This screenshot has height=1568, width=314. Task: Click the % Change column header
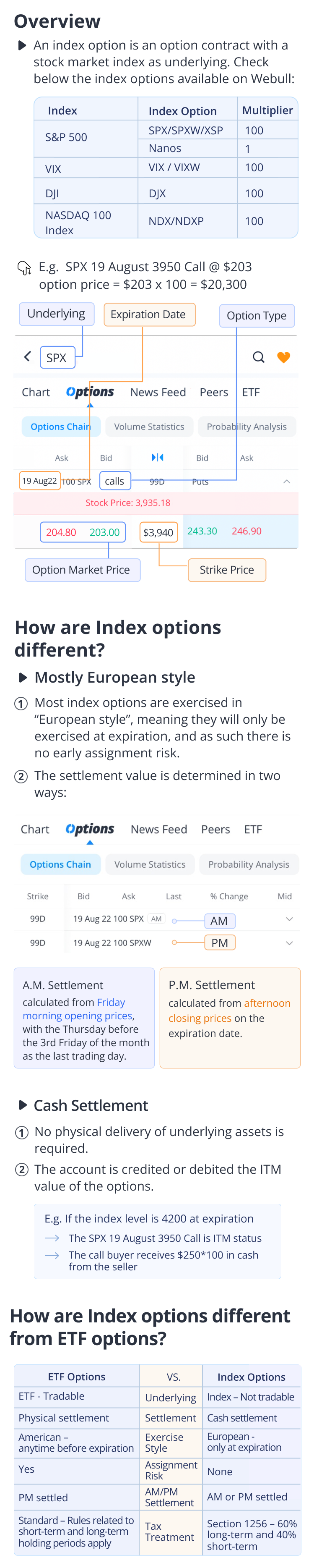[229, 896]
